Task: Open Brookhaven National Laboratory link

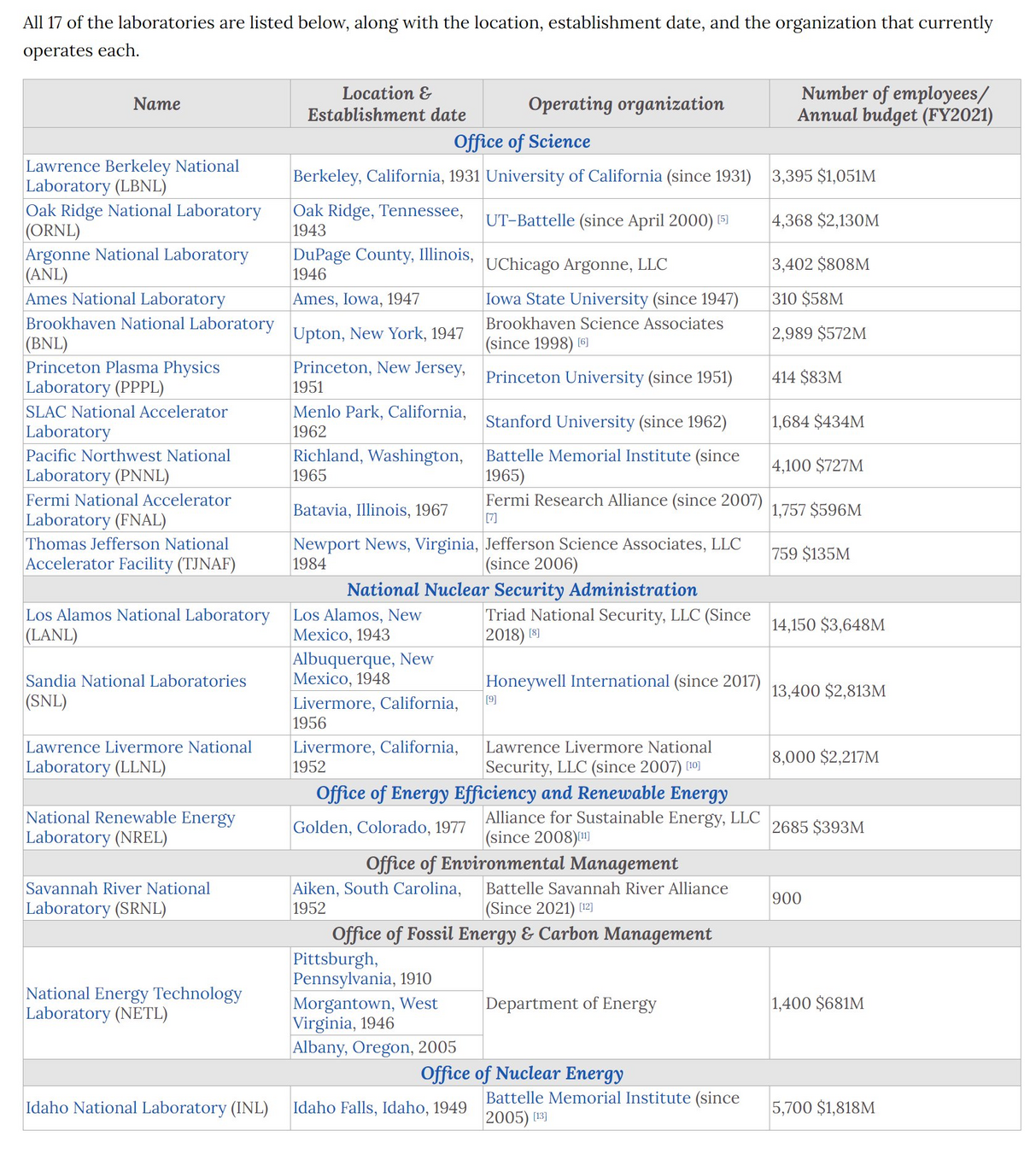Action: pos(149,324)
